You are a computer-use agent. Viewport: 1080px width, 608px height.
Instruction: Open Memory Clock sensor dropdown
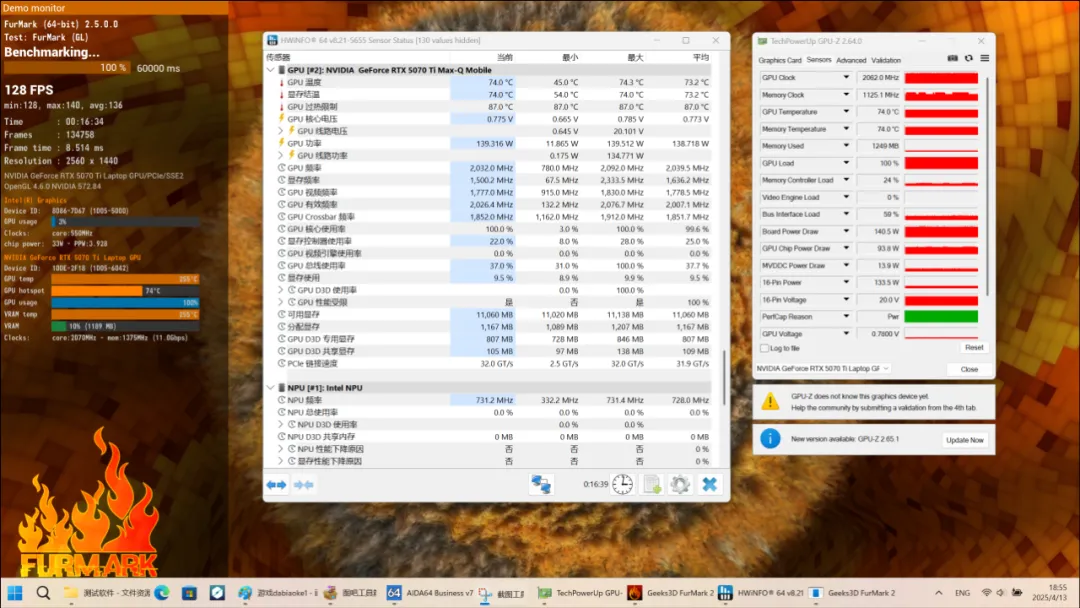click(846, 95)
